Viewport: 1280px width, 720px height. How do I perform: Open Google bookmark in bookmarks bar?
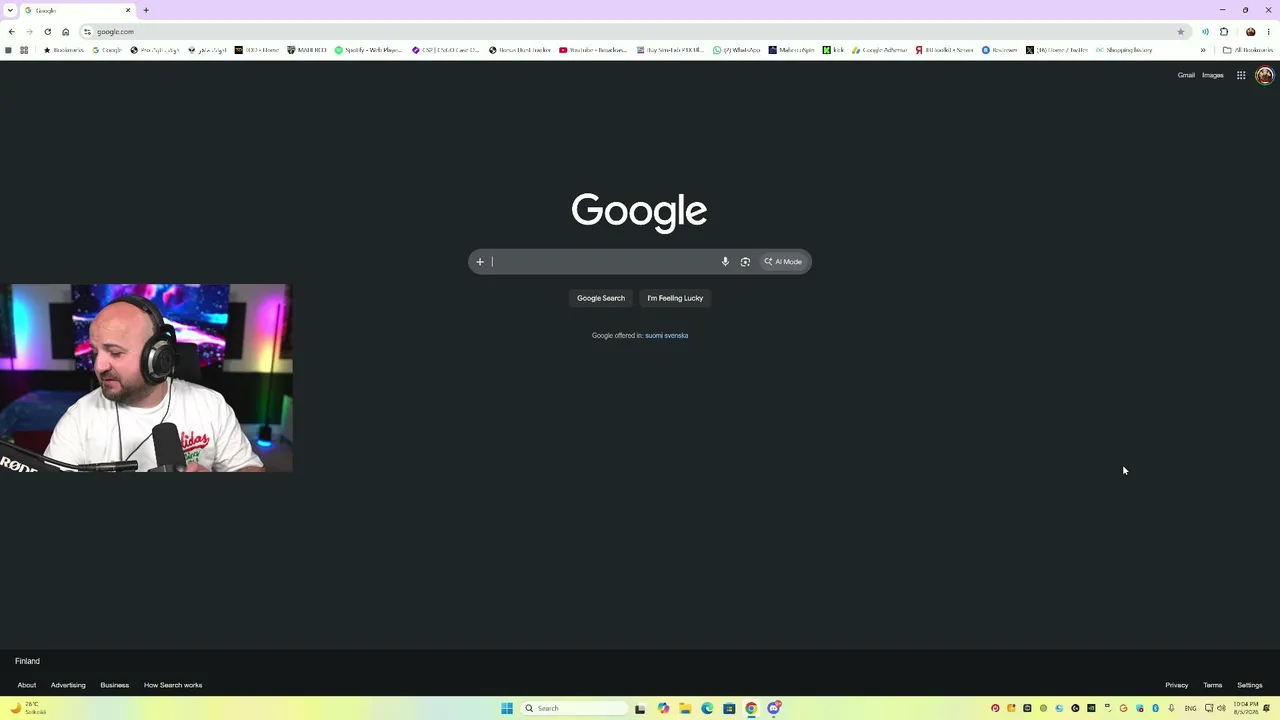107,50
